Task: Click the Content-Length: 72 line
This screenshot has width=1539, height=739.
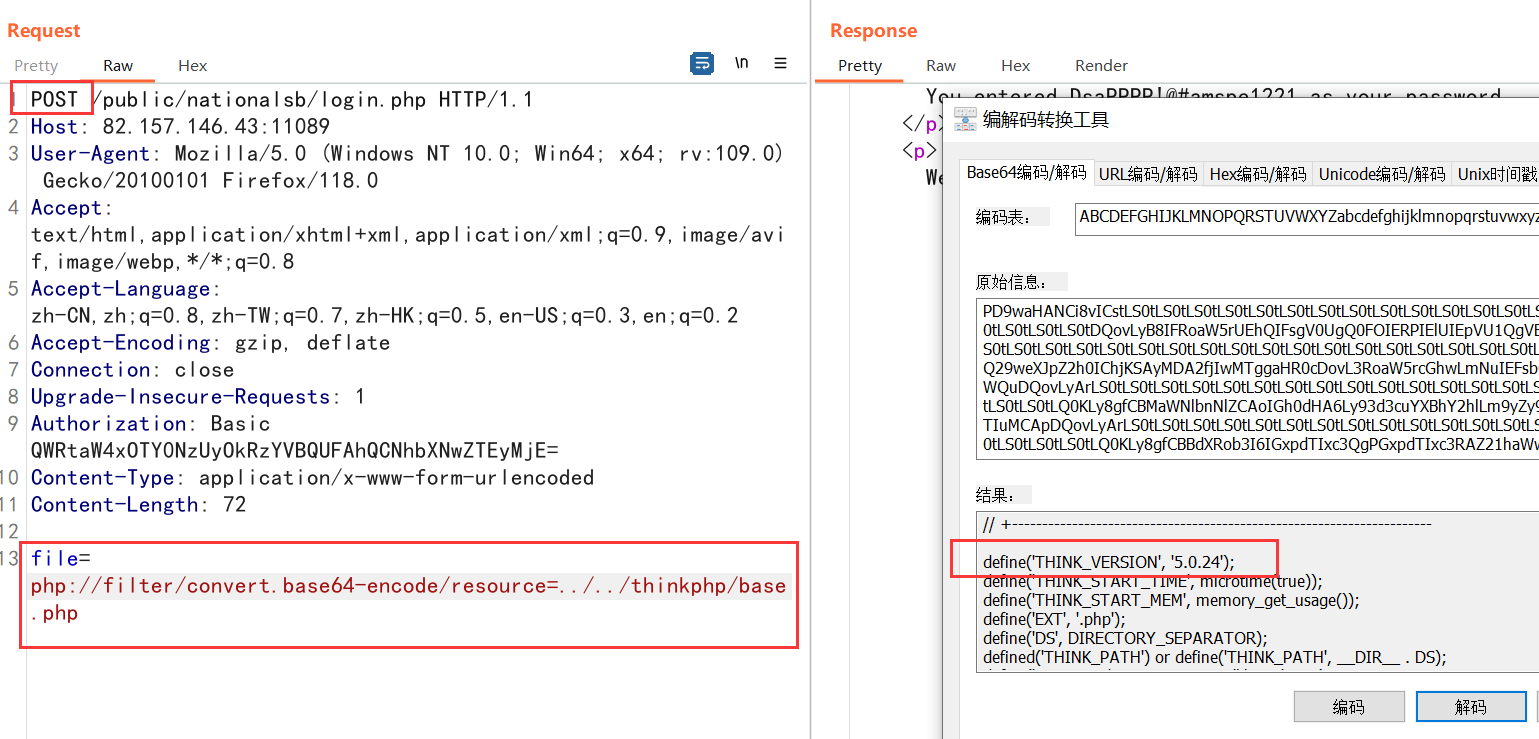Action: [138, 505]
